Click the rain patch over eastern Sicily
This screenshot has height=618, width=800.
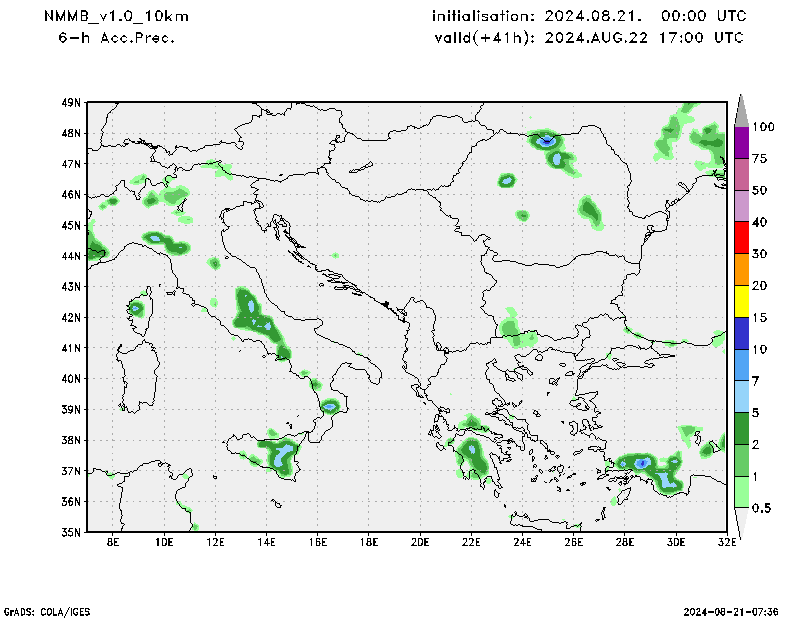pyautogui.click(x=283, y=456)
